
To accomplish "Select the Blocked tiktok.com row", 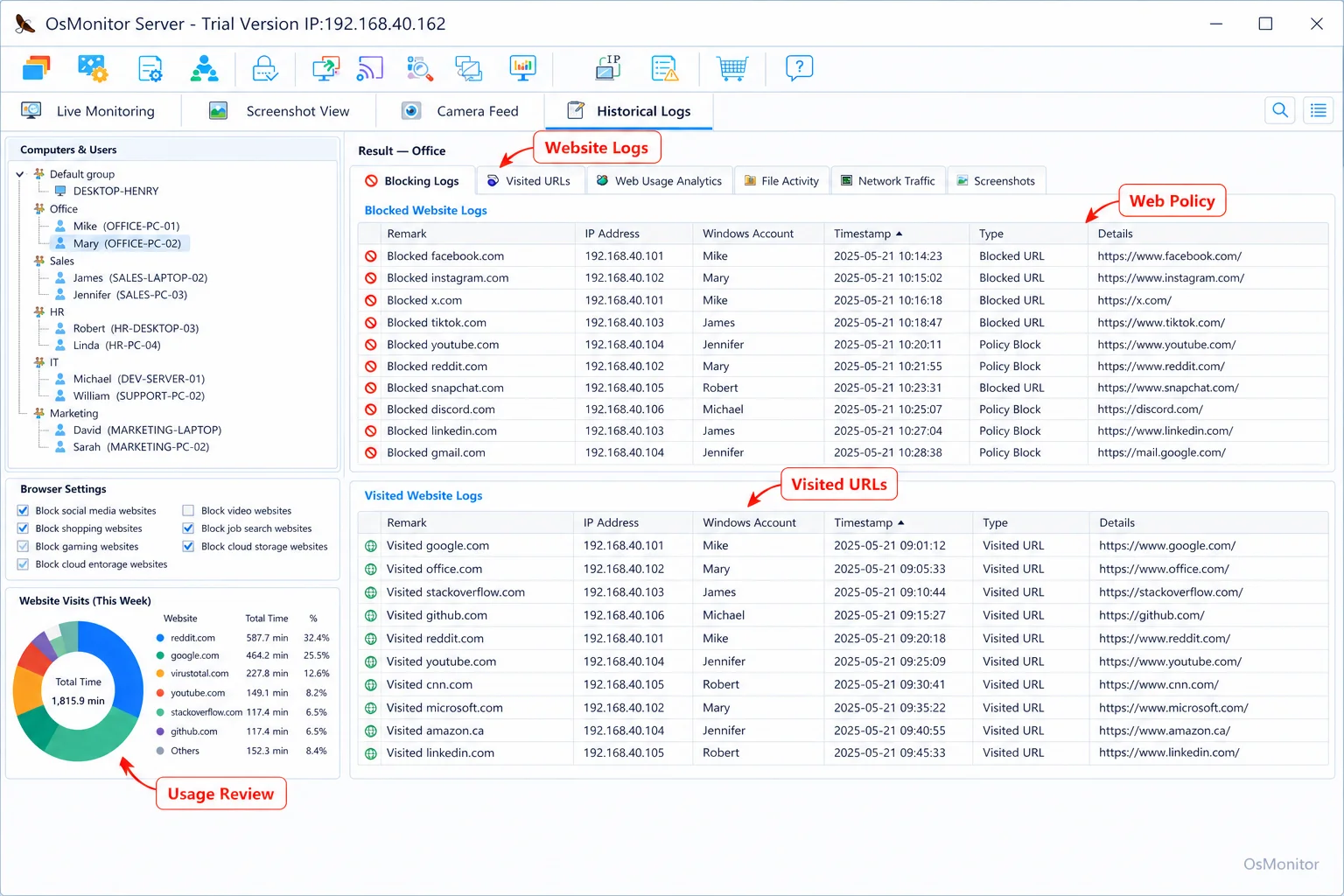I will (843, 323).
